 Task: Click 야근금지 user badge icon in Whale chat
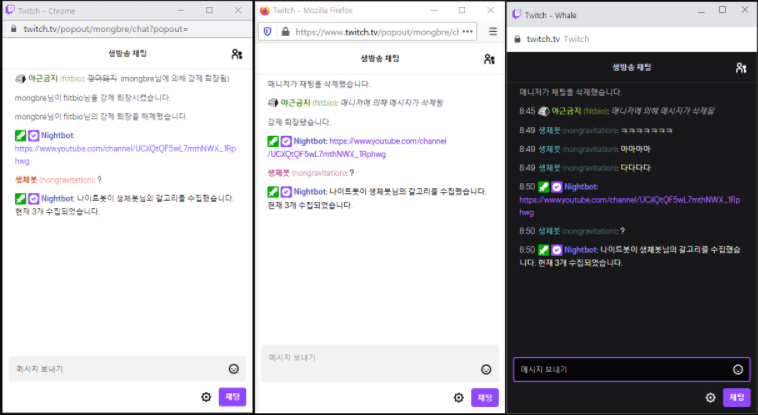(x=544, y=111)
